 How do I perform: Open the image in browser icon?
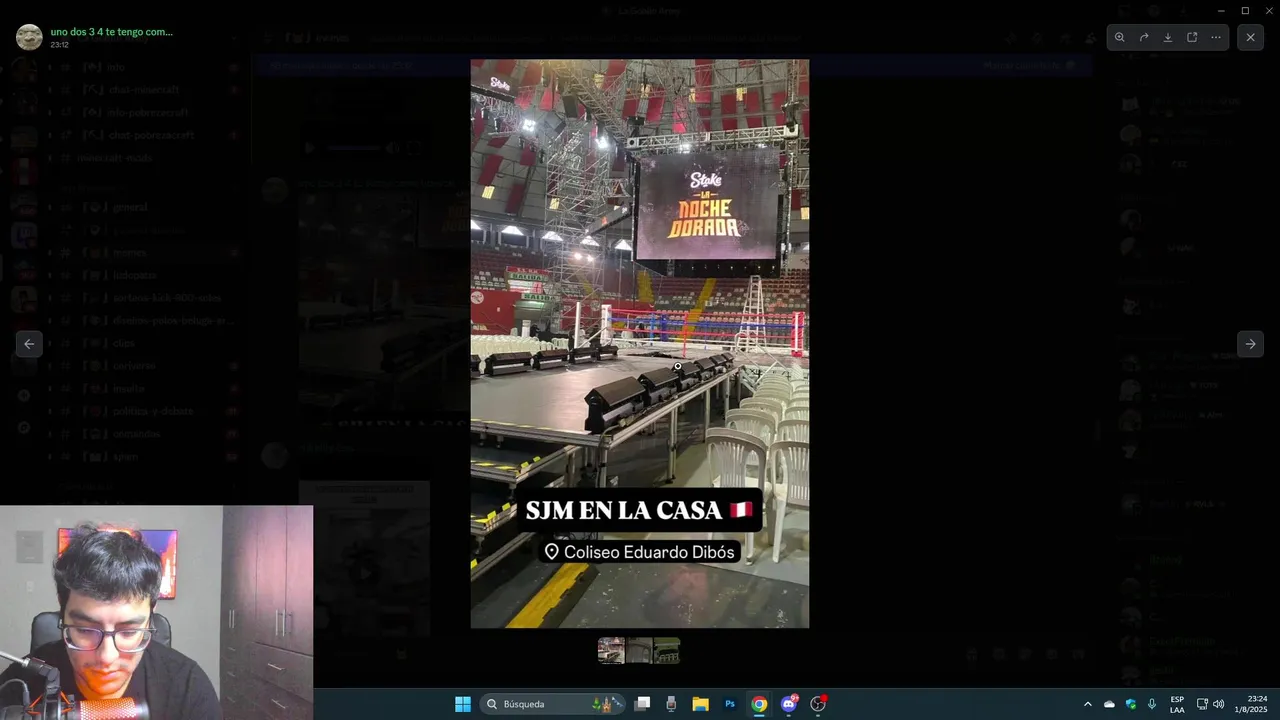[x=1192, y=37]
